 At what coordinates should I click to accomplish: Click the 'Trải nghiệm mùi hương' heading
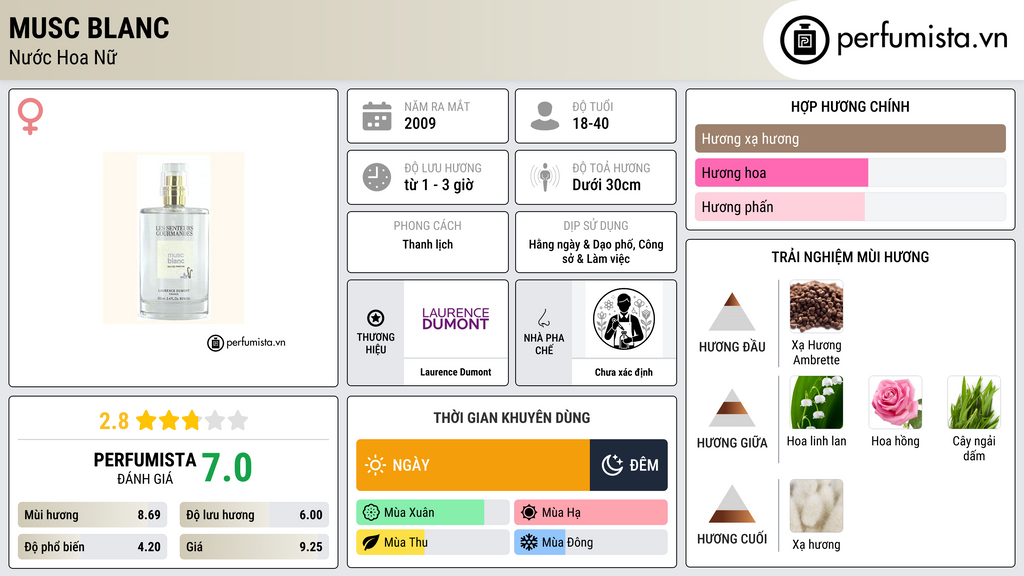[x=850, y=257]
